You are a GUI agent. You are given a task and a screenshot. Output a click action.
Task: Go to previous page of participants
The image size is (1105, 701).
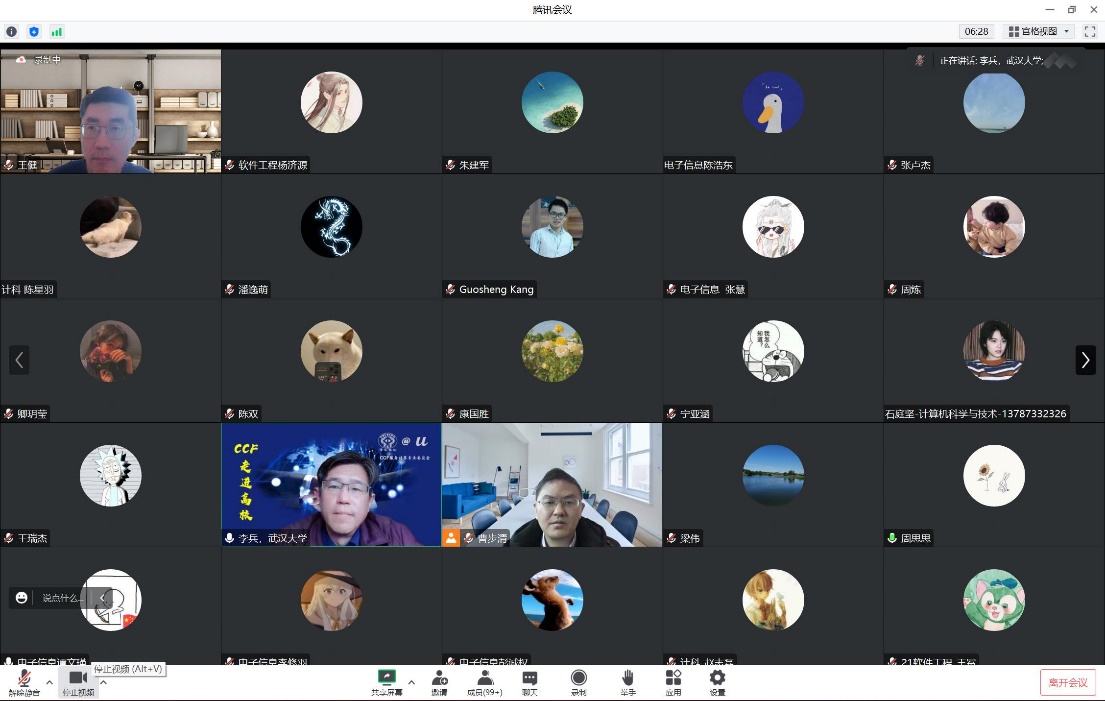[x=19, y=360]
